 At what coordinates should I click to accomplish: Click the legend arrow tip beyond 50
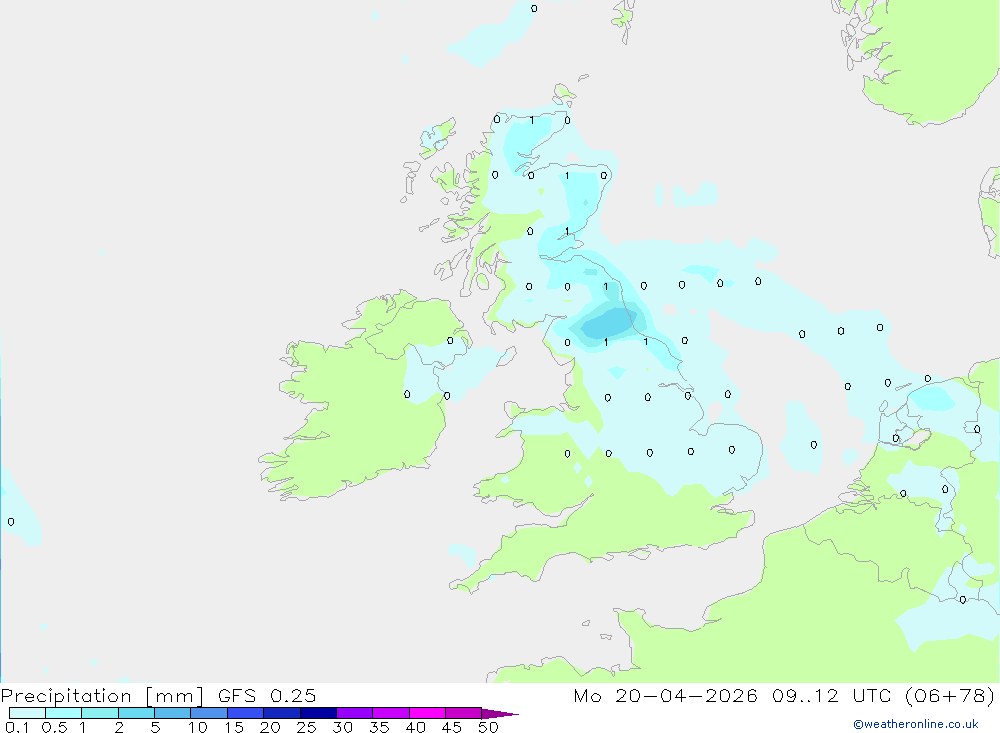pyautogui.click(x=499, y=713)
